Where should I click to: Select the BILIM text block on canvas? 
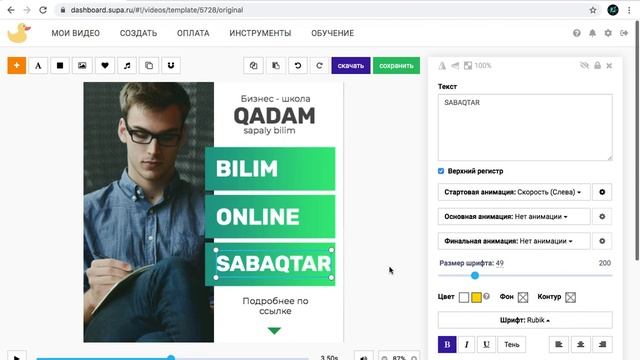pyautogui.click(x=247, y=168)
